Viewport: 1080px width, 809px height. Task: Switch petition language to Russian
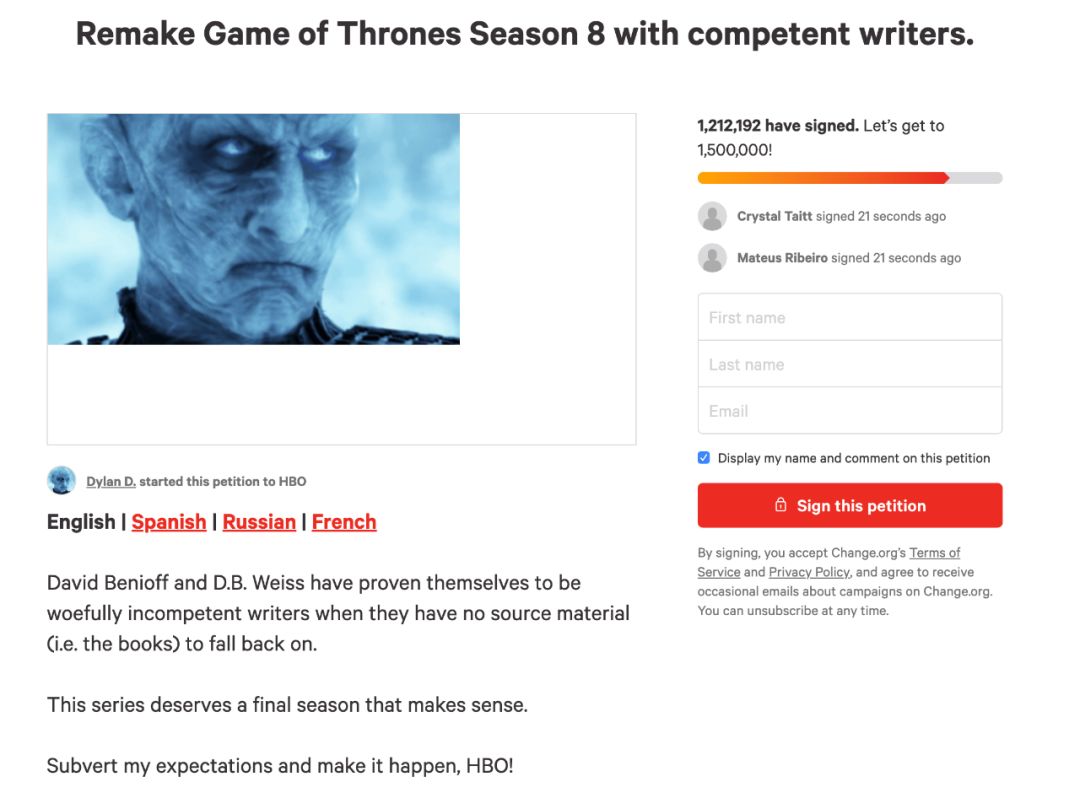click(259, 522)
